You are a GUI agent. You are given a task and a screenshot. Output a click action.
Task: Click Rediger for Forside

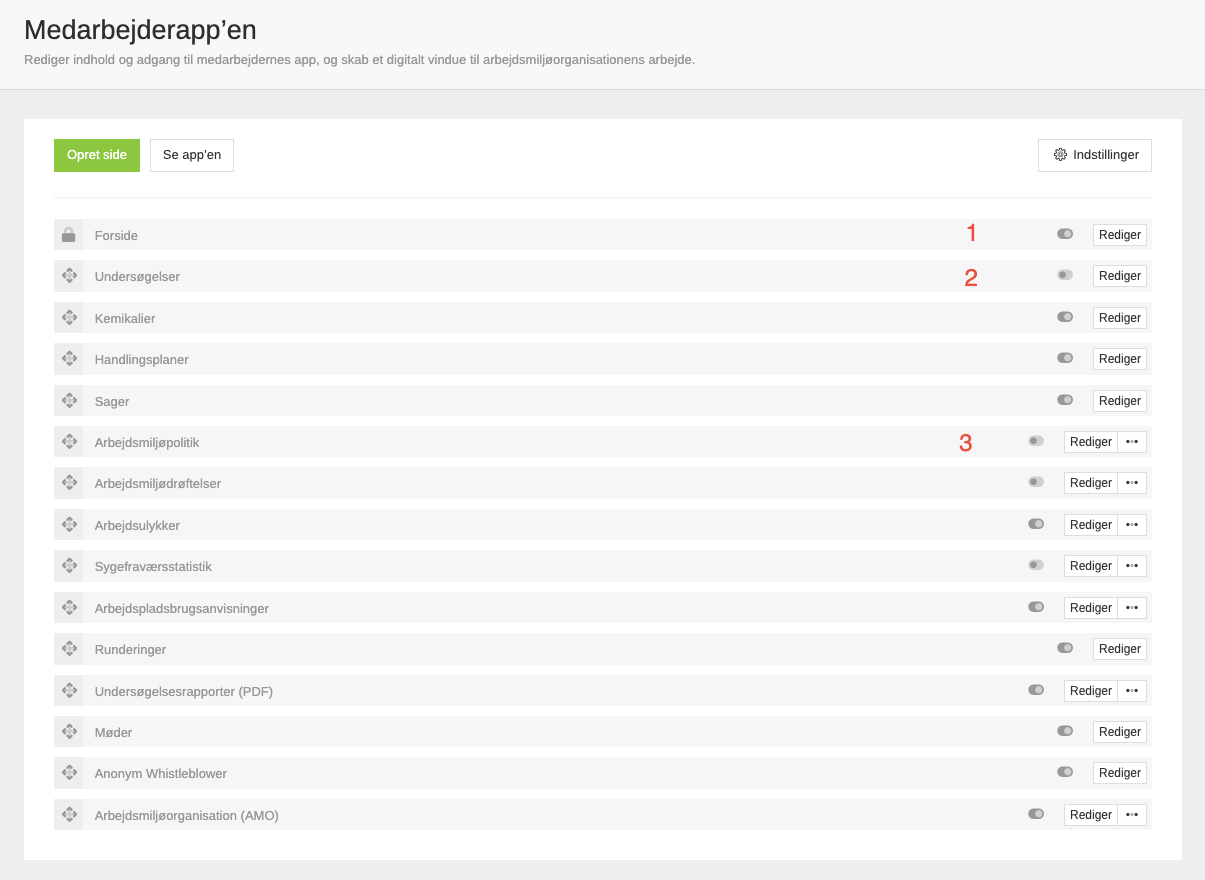tap(1120, 235)
